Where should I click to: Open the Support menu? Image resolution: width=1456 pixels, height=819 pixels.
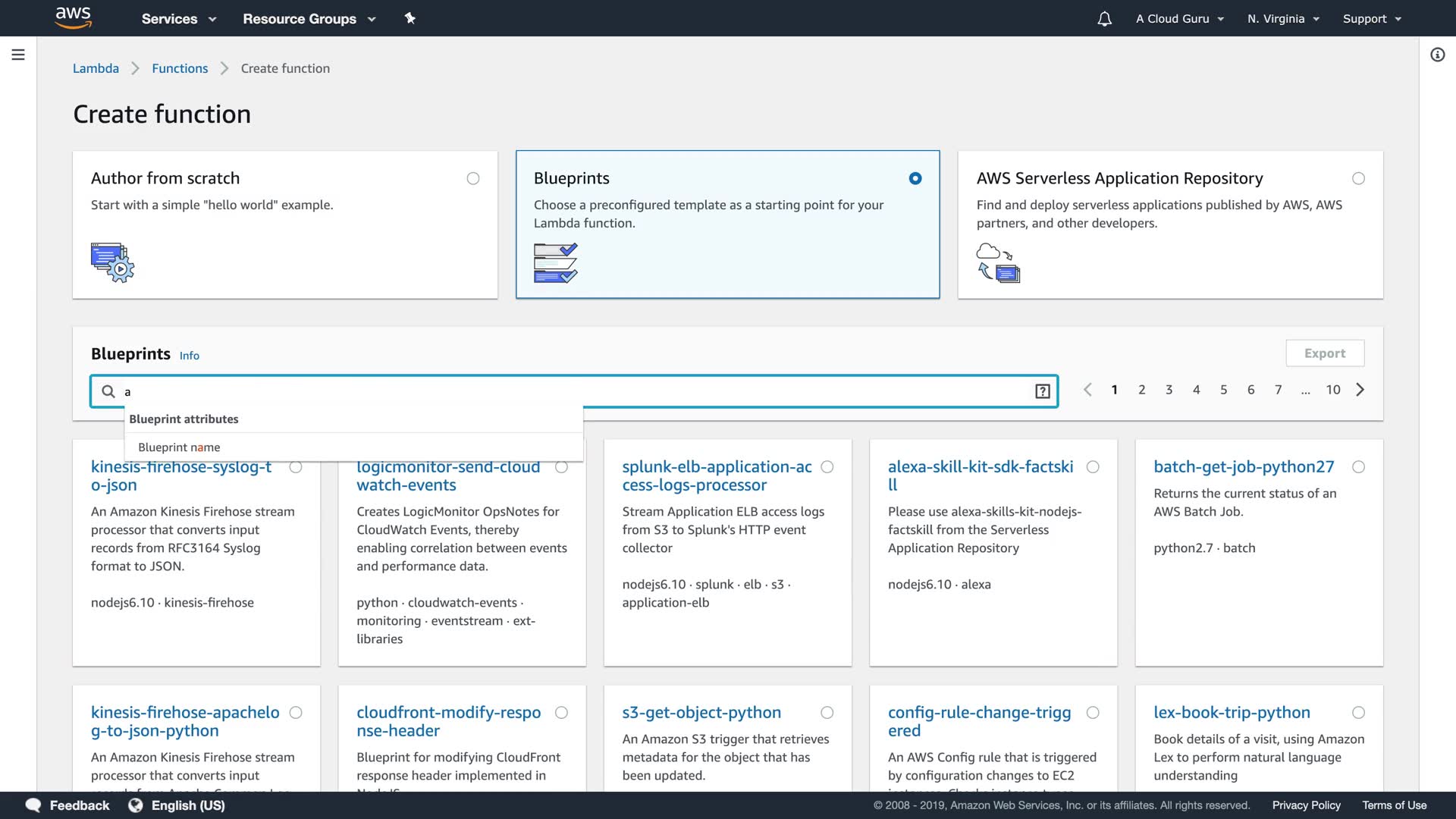click(1371, 19)
